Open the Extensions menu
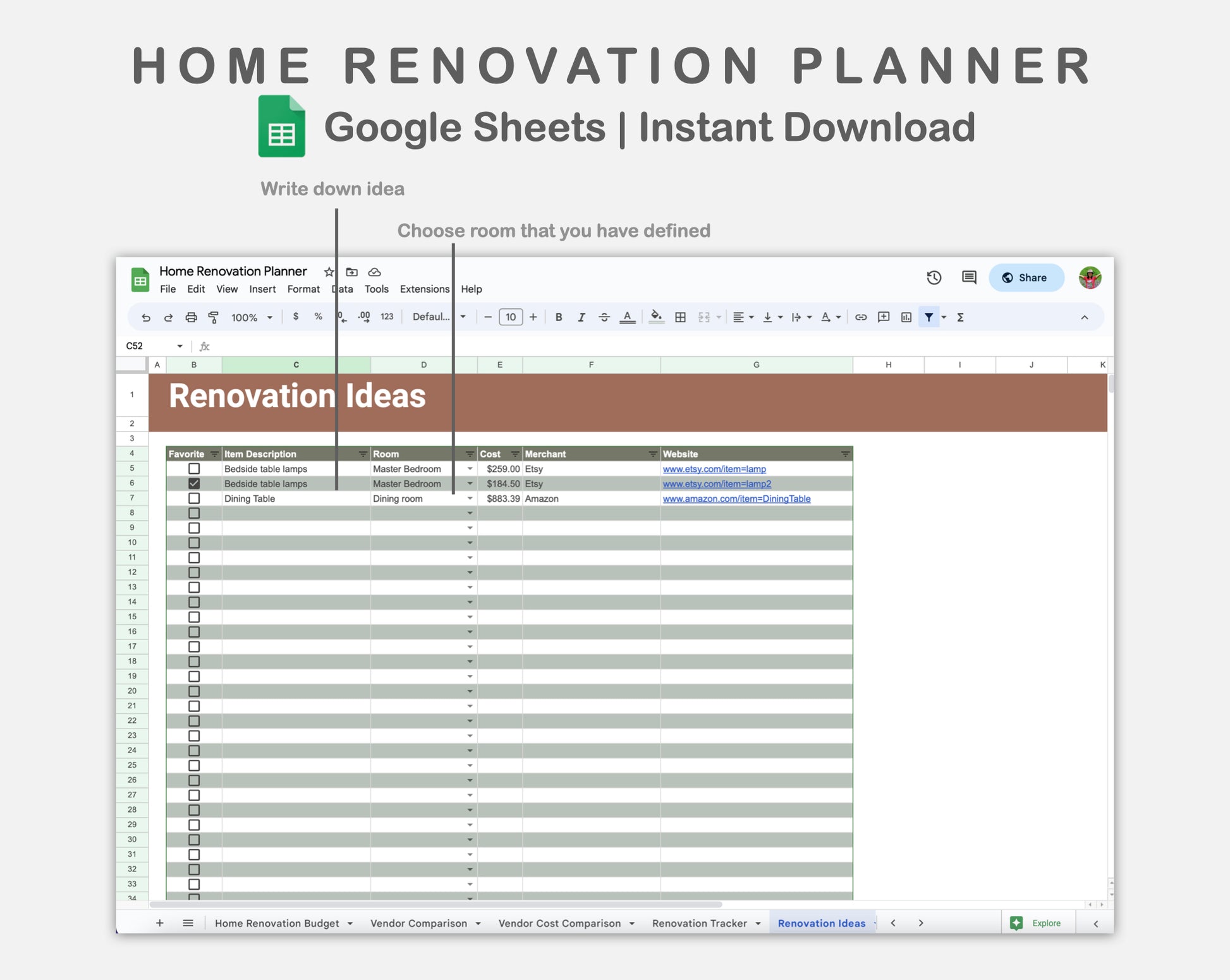Screen dimensions: 1230x980 tap(425, 289)
